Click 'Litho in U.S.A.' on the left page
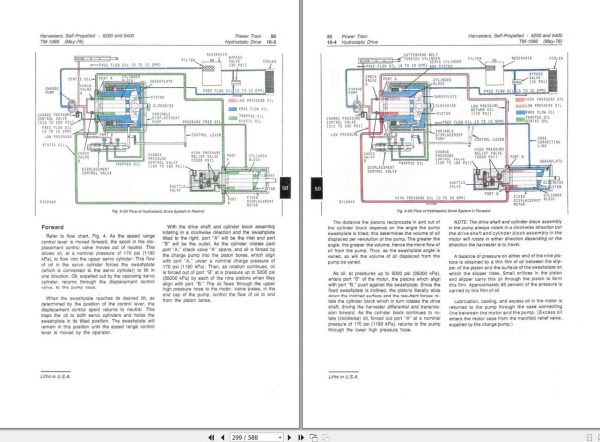Screen dimensions: 600x442 click(55, 376)
